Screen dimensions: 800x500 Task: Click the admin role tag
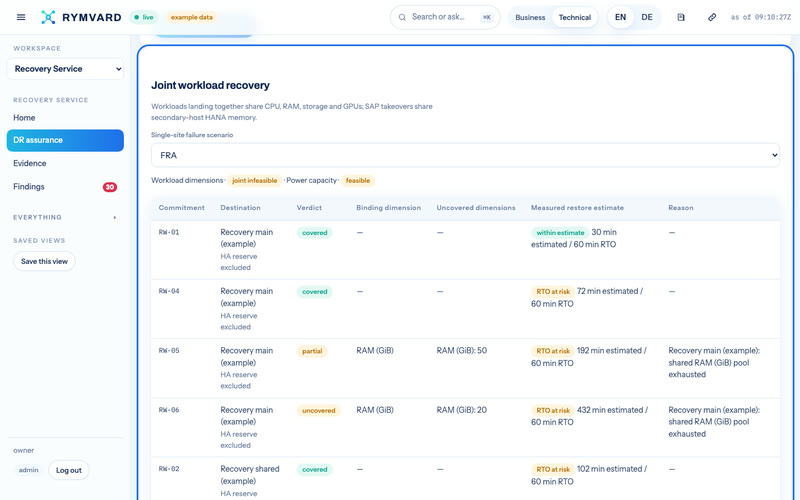click(29, 470)
